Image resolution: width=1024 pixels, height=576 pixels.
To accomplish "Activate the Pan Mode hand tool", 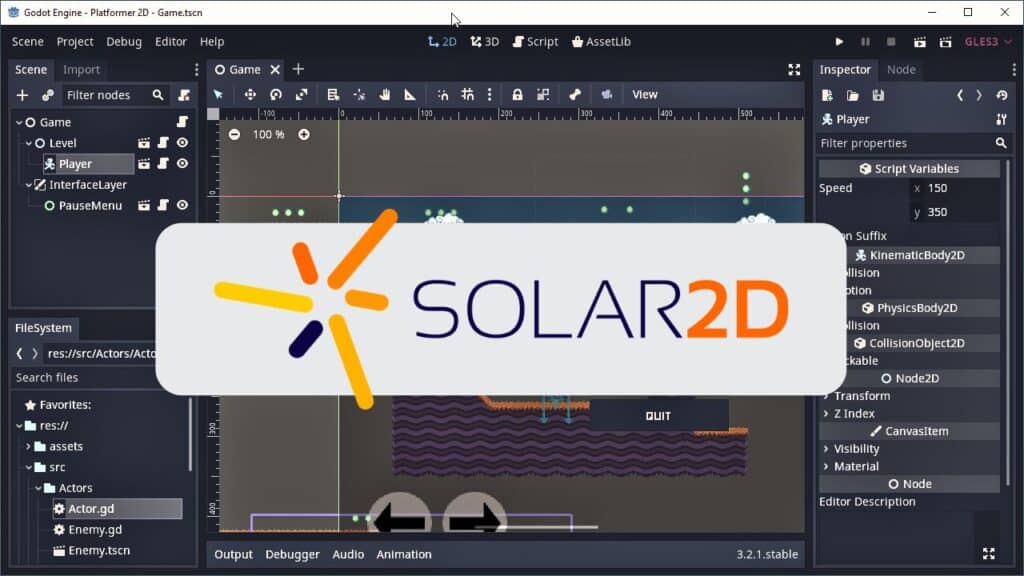I will (385, 95).
